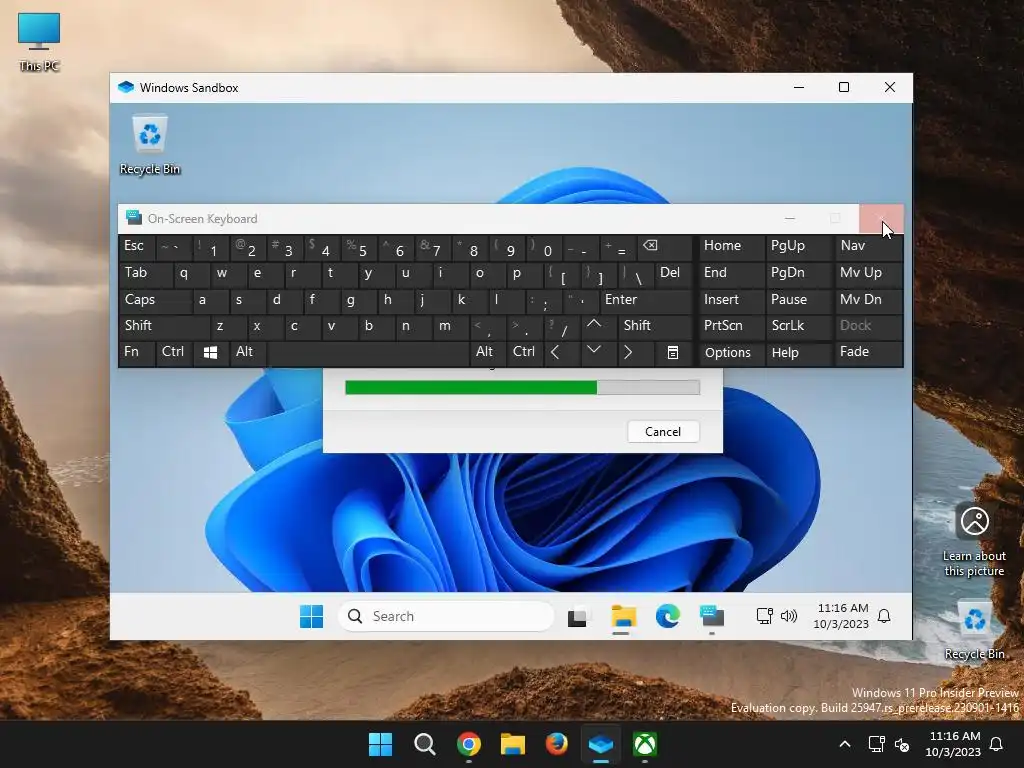Launch Google Chrome from host taskbar

[x=469, y=744]
